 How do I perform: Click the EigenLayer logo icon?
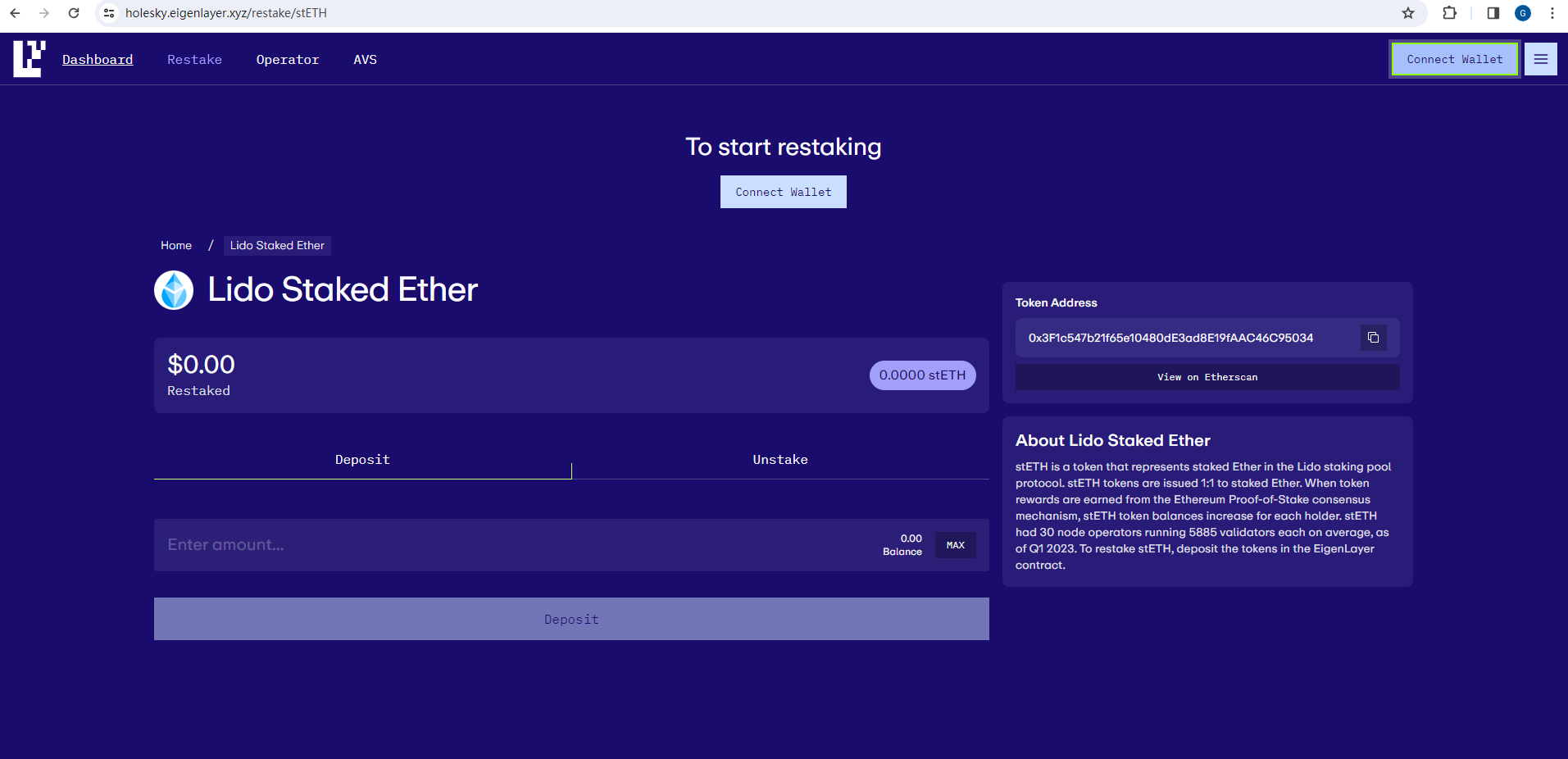tap(30, 59)
